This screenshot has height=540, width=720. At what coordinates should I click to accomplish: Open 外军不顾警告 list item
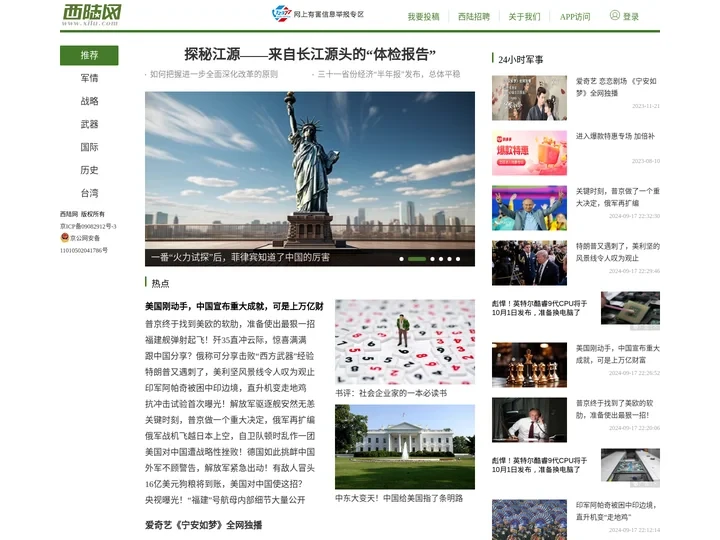230,468
